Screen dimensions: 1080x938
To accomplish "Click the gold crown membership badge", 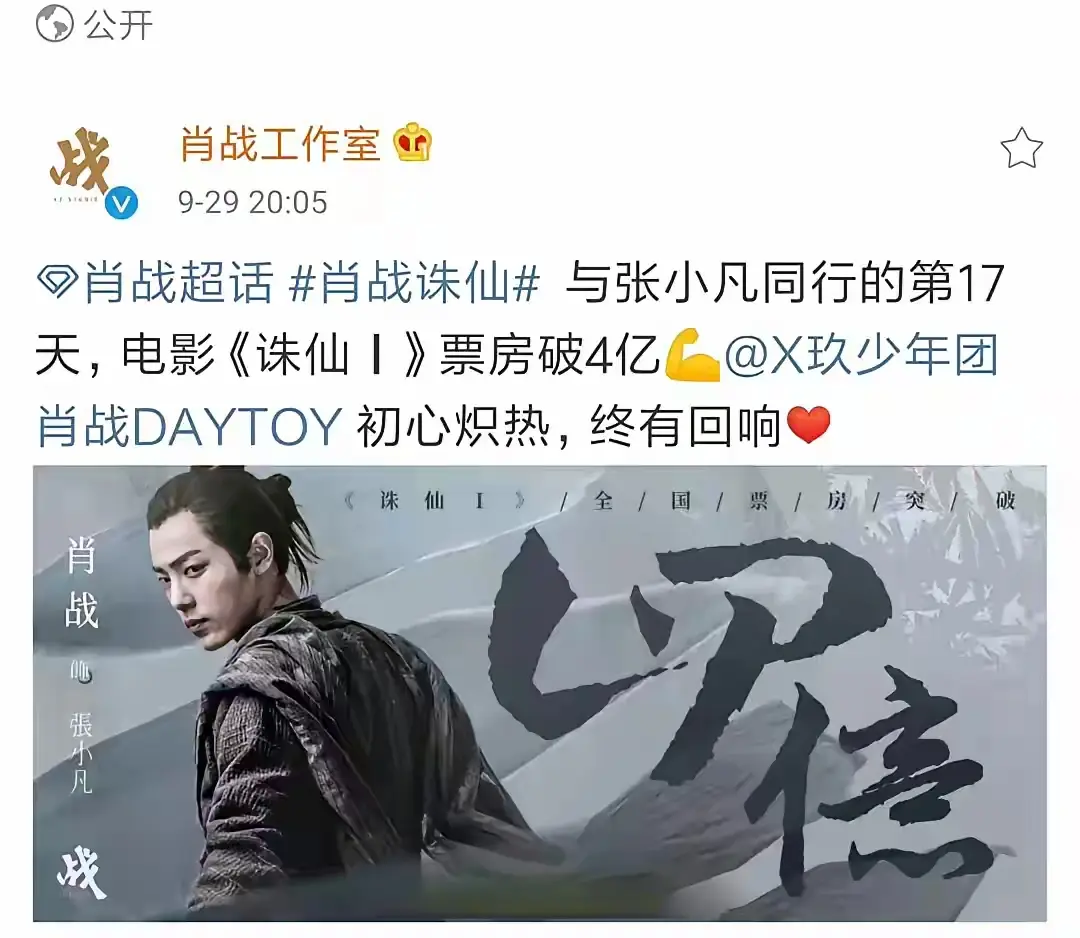I will [413, 143].
